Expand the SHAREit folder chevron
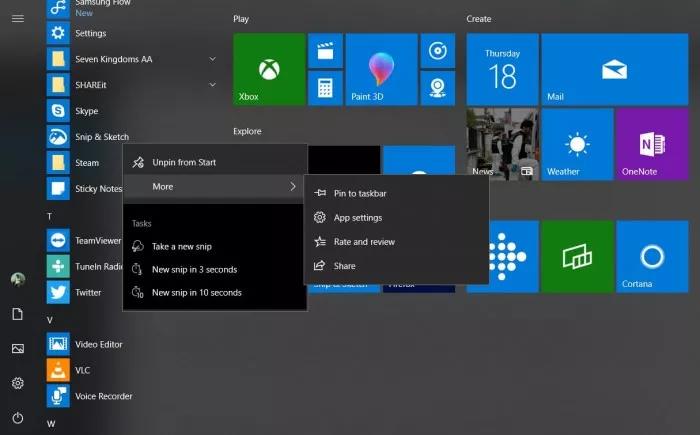The image size is (700, 435). [x=212, y=85]
